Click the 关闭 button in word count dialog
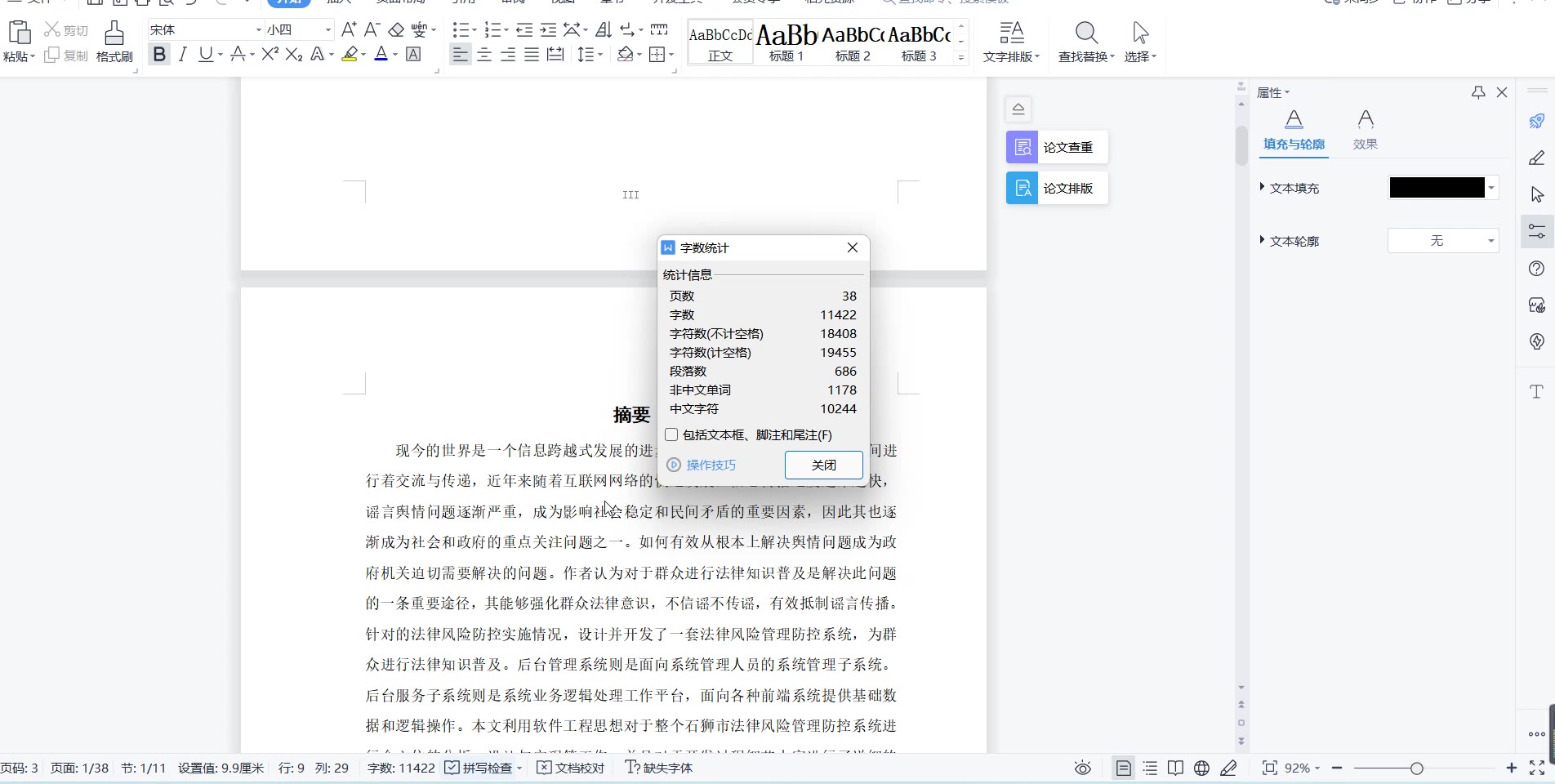1555x784 pixels. 823,465
